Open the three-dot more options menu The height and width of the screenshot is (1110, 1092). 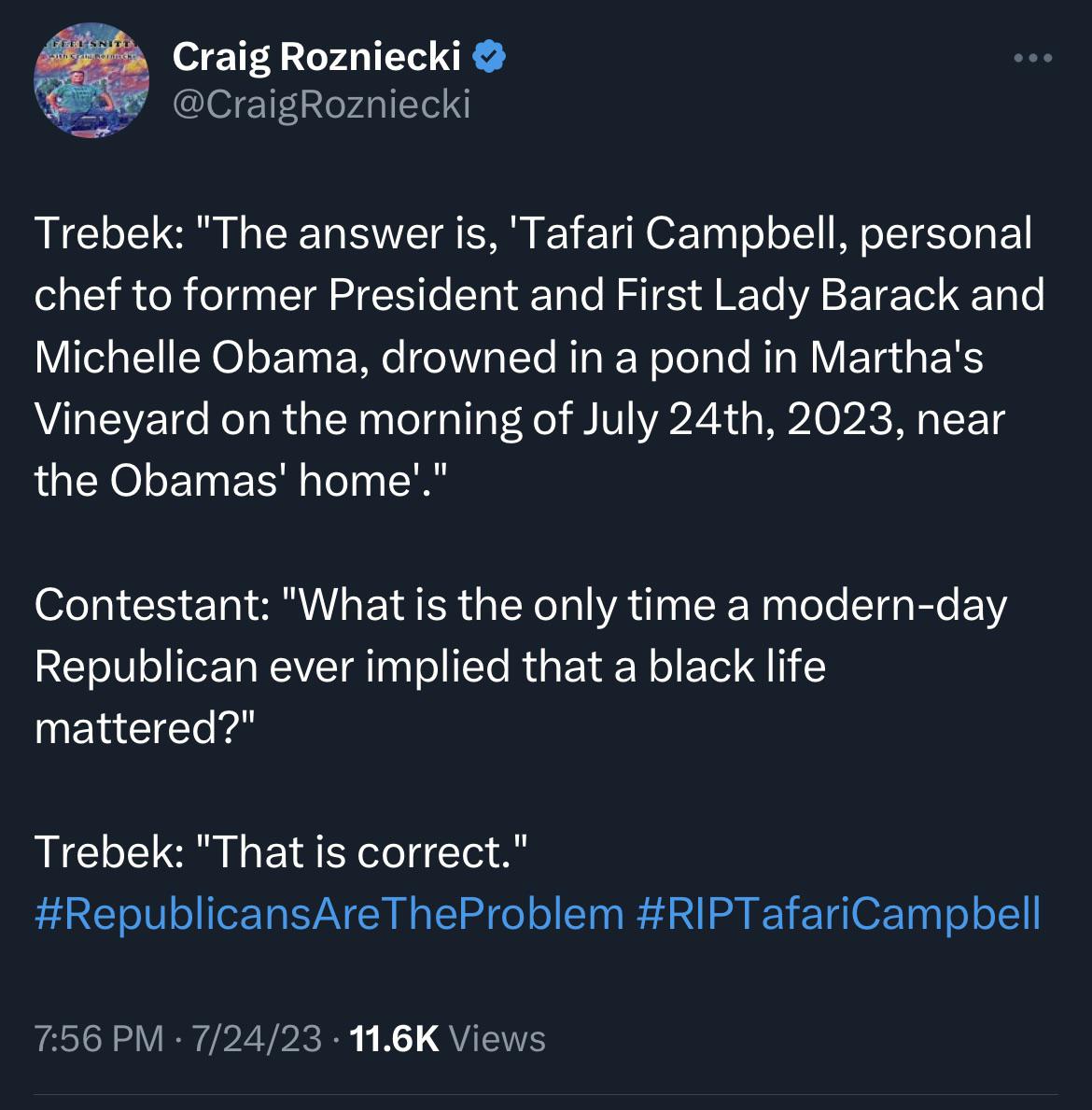tap(1032, 58)
